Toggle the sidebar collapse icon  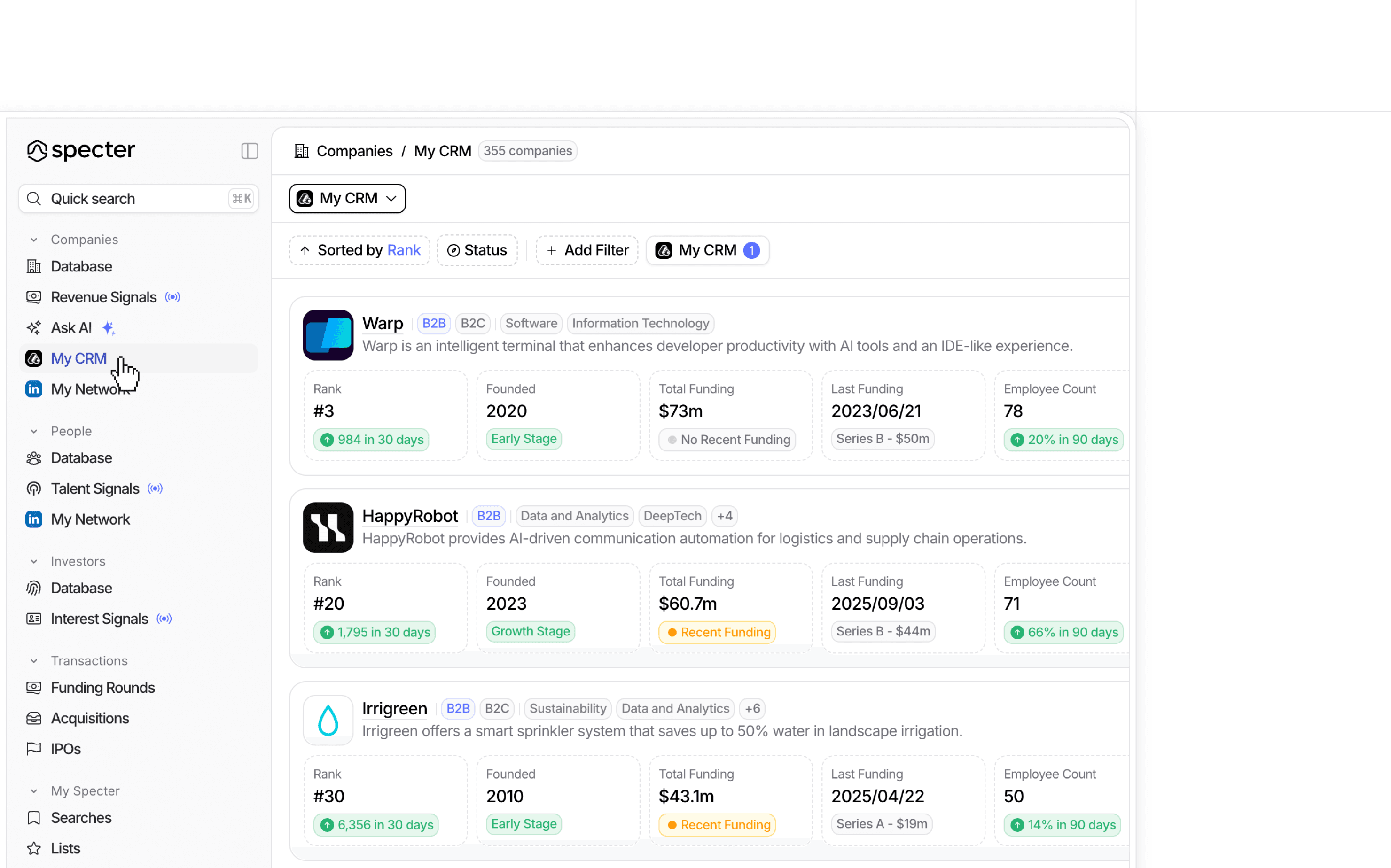249,151
